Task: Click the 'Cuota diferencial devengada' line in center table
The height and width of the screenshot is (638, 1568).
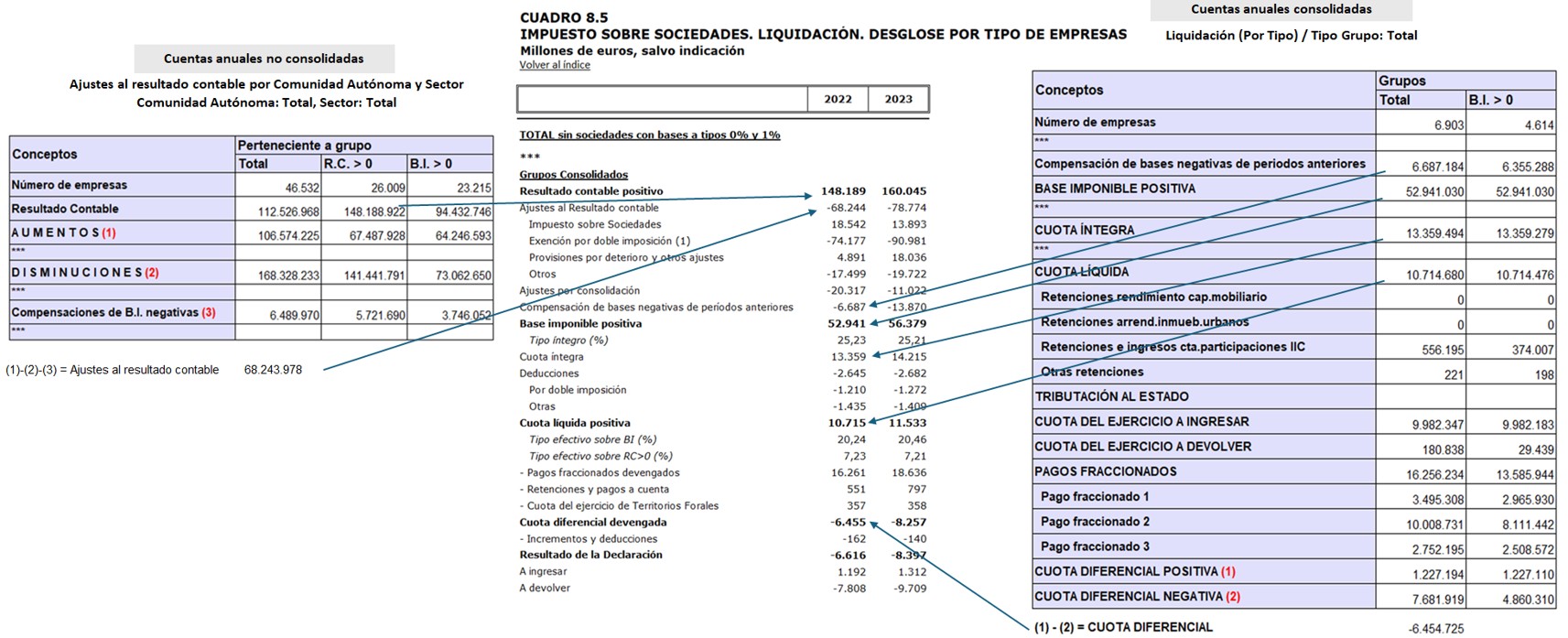Action: (x=592, y=523)
